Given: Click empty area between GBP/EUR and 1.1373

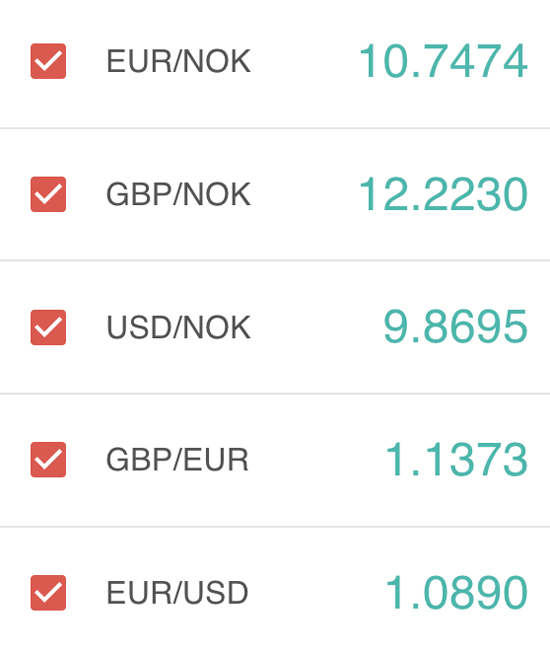Looking at the screenshot, I should [x=317, y=460].
